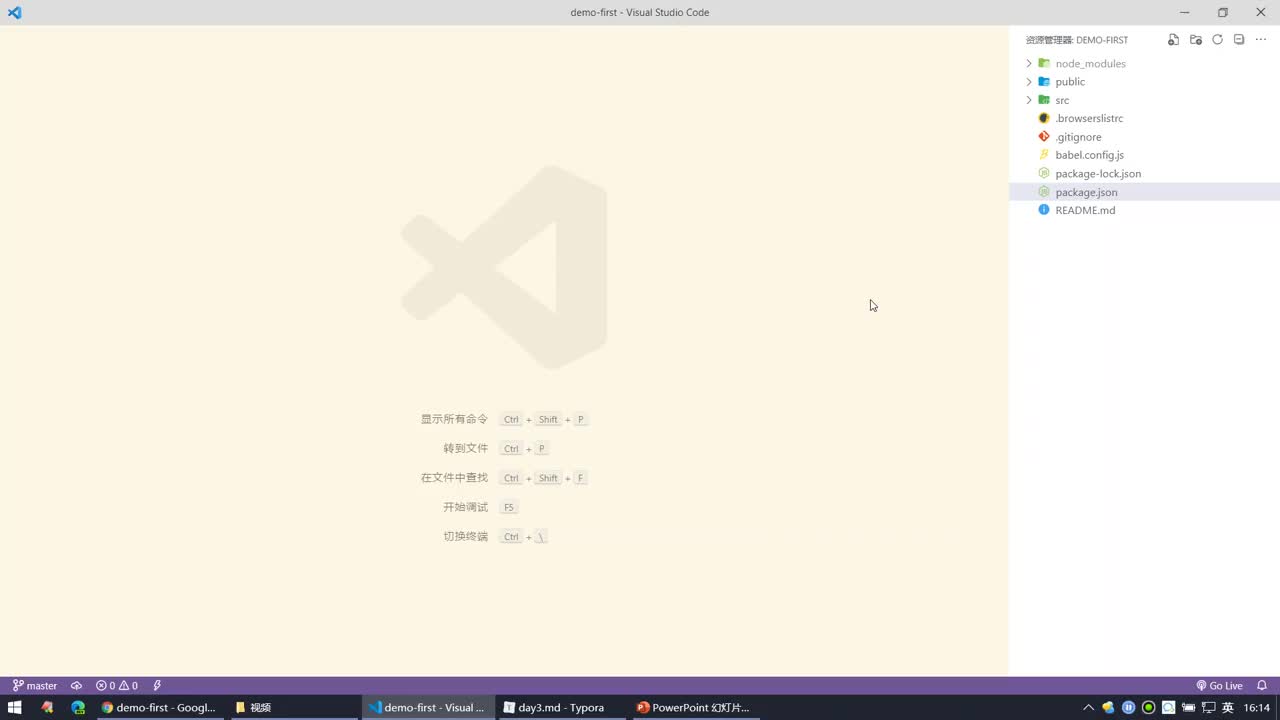Viewport: 1280px width, 720px height.
Task: Select package.json in file tree
Action: (x=1144, y=192)
